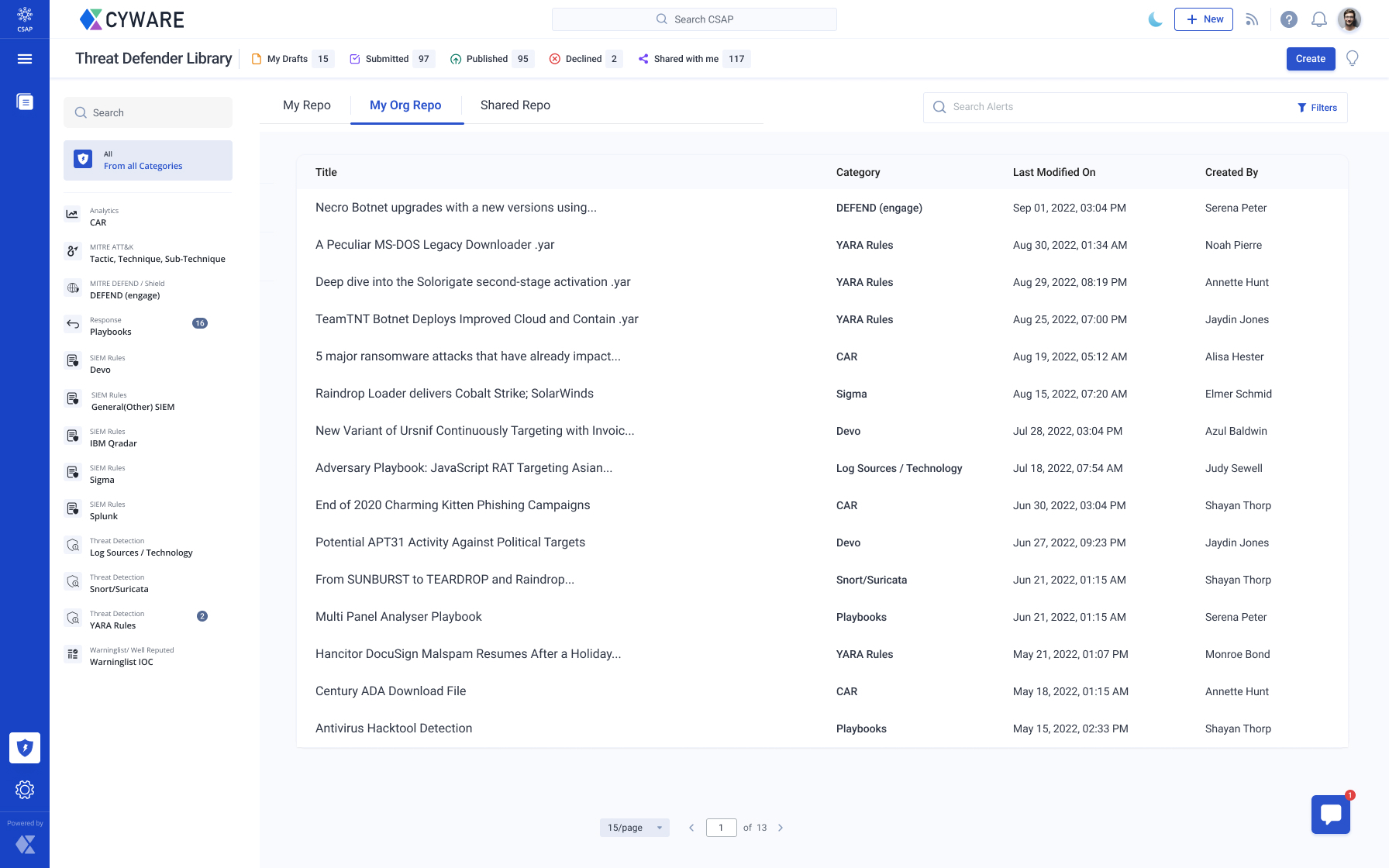
Task: Click the user profile avatar
Action: (x=1349, y=19)
